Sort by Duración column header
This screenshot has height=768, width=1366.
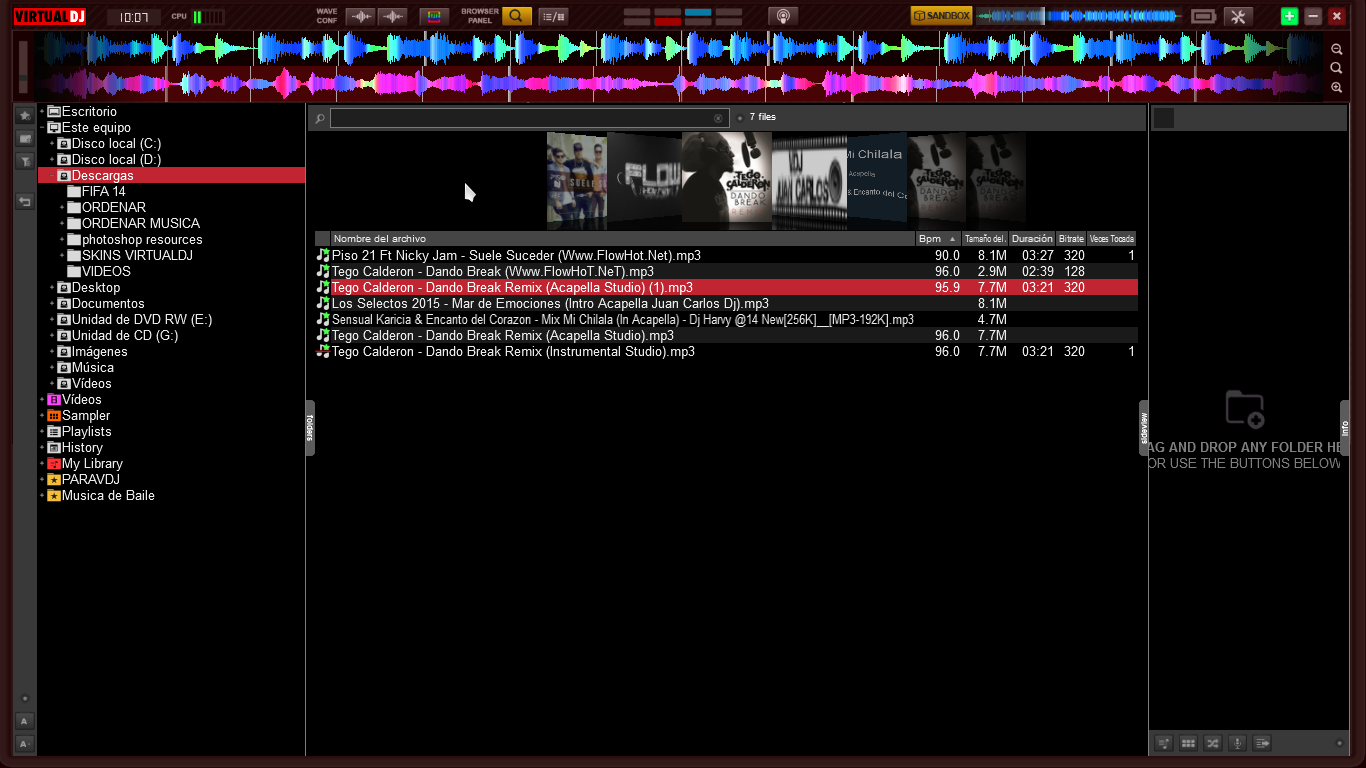[1032, 239]
